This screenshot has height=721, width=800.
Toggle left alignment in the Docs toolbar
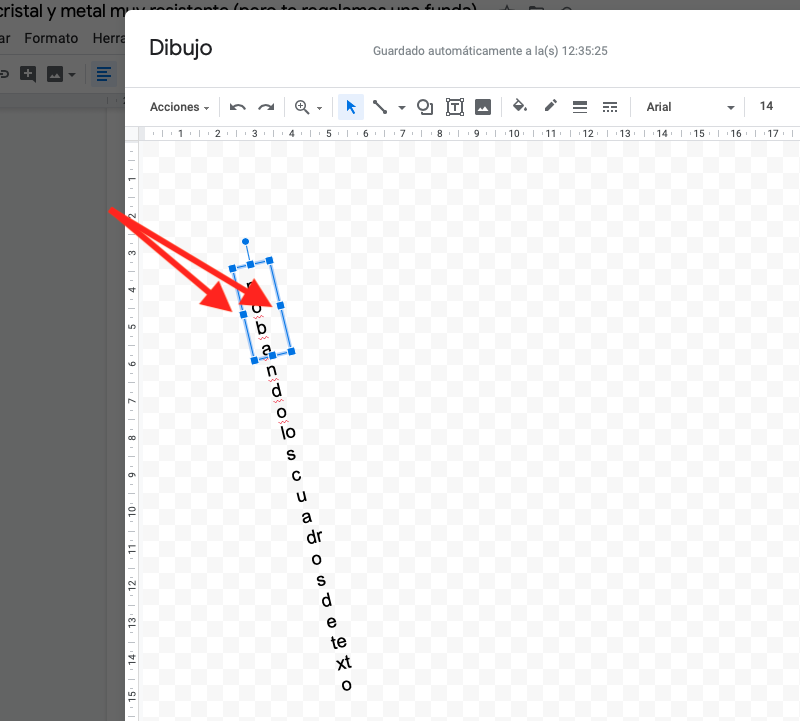(x=103, y=74)
